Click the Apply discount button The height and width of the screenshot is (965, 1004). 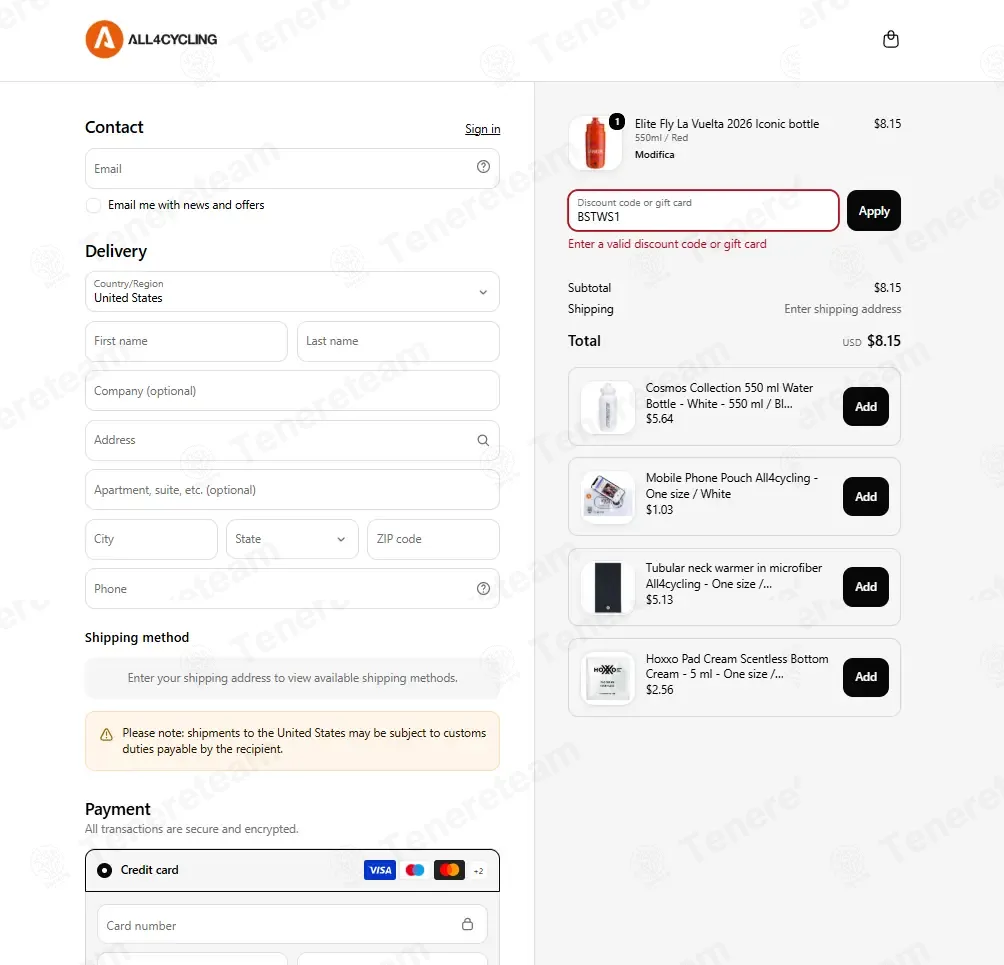(873, 211)
